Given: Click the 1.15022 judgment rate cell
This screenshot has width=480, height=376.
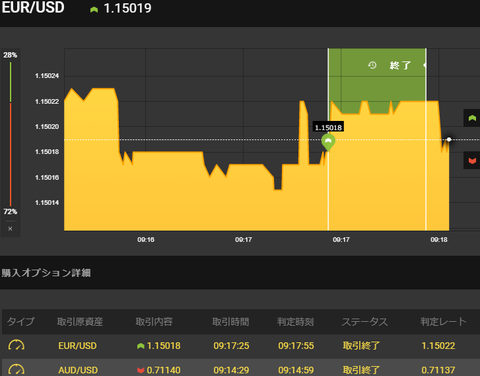Looking at the screenshot, I should point(438,346).
